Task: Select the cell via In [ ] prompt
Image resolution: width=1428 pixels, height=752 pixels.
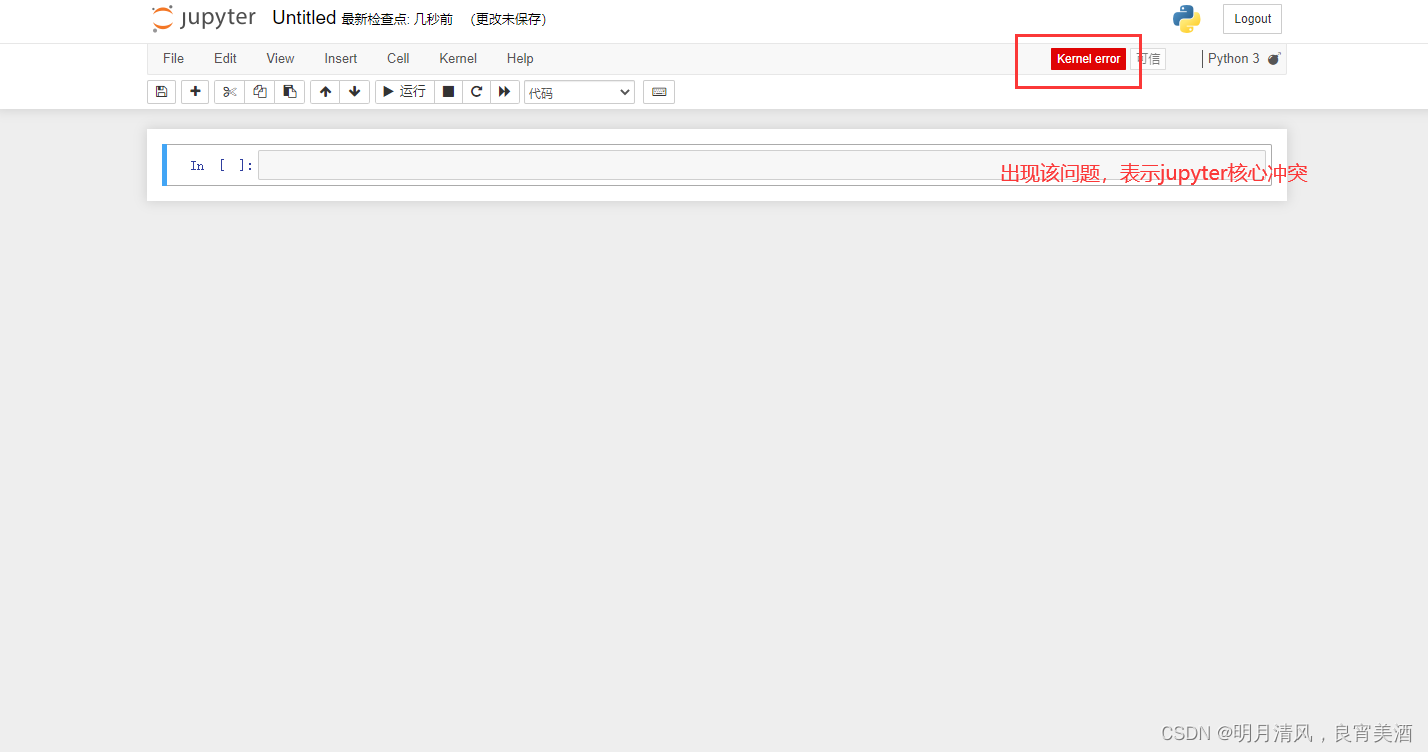Action: pyautogui.click(x=221, y=166)
